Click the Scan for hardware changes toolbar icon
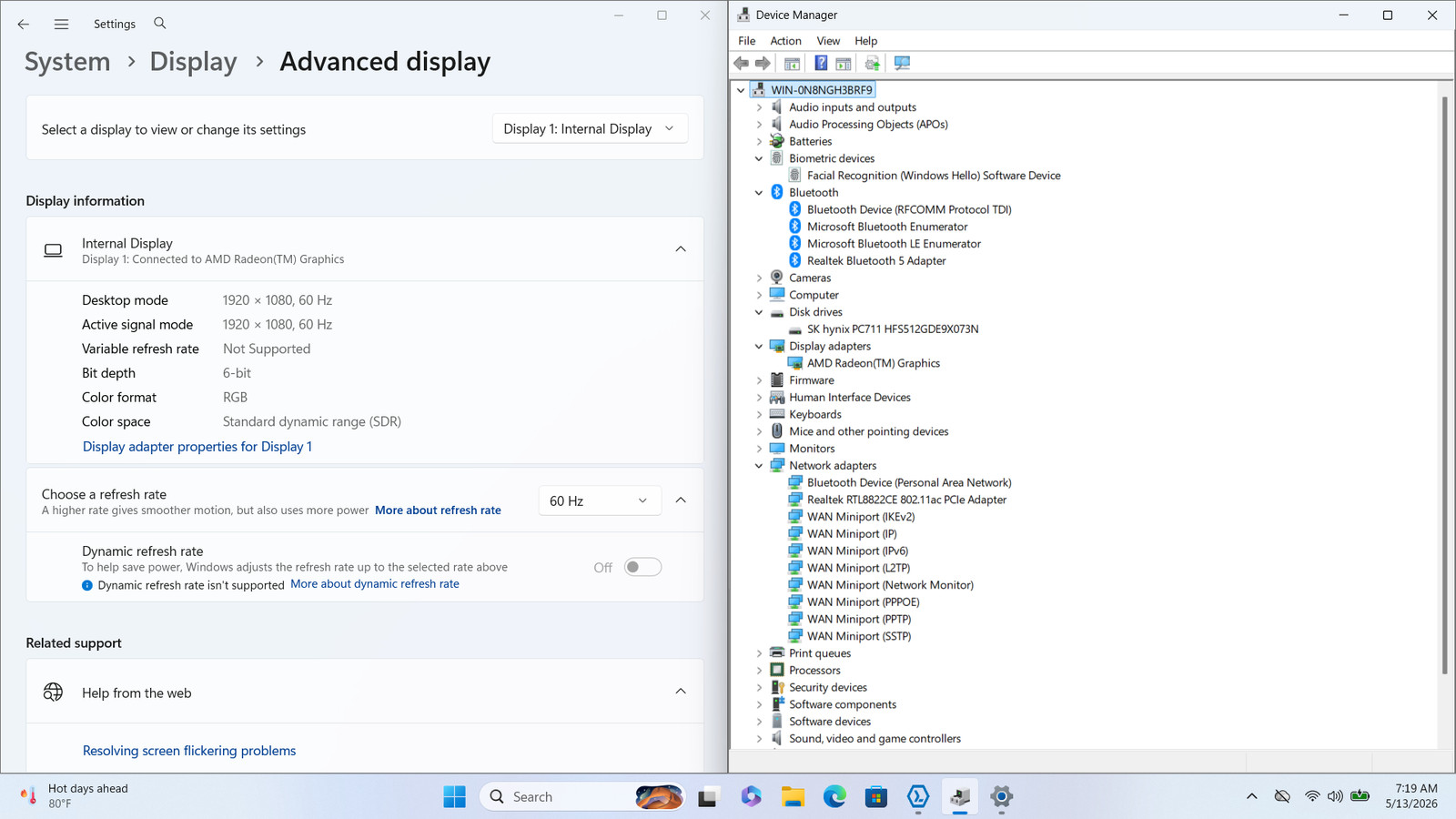Screen dimensions: 1456x819 point(902,63)
